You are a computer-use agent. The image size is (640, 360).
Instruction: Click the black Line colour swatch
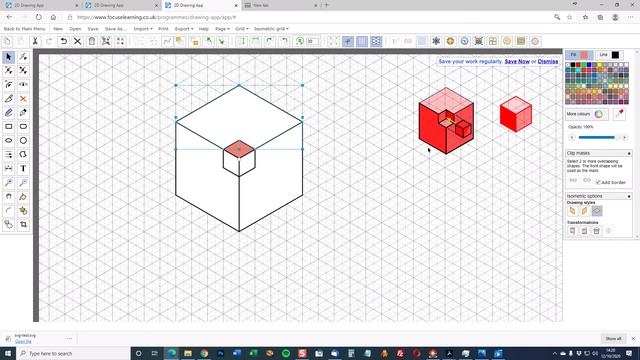click(x=616, y=55)
